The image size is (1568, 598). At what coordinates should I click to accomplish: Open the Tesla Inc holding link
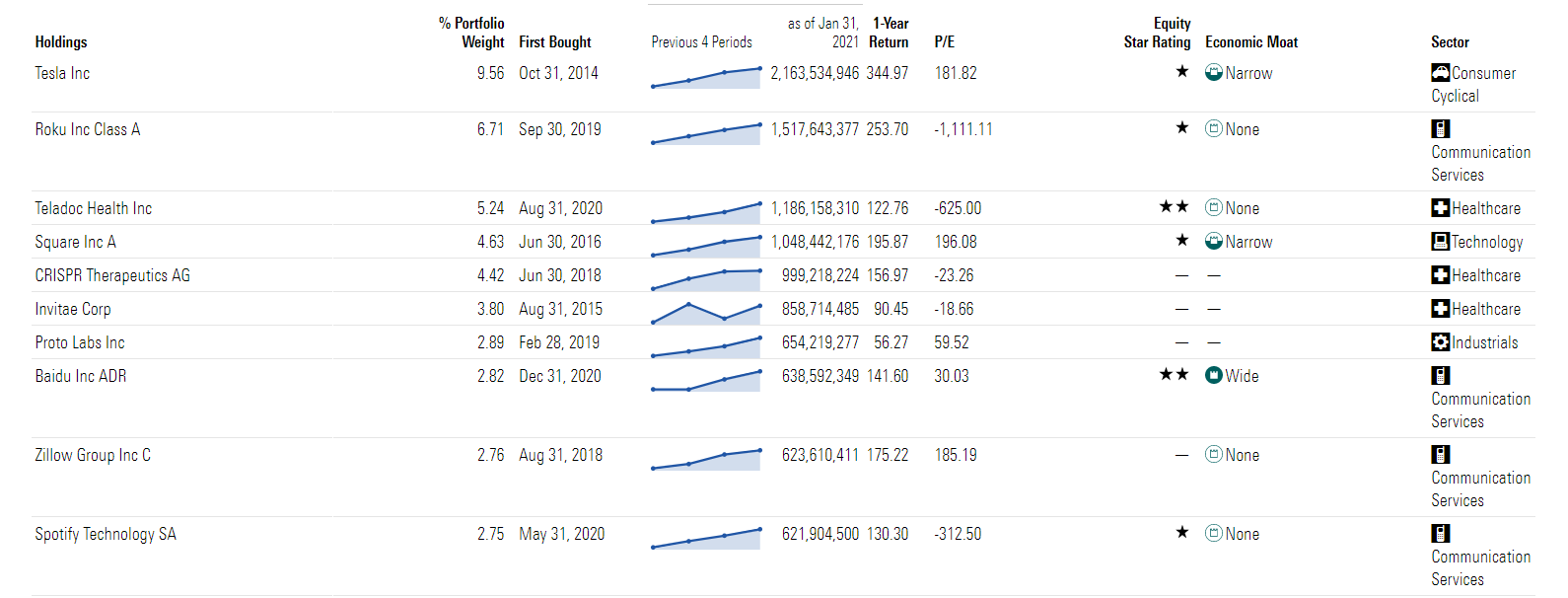[x=62, y=73]
